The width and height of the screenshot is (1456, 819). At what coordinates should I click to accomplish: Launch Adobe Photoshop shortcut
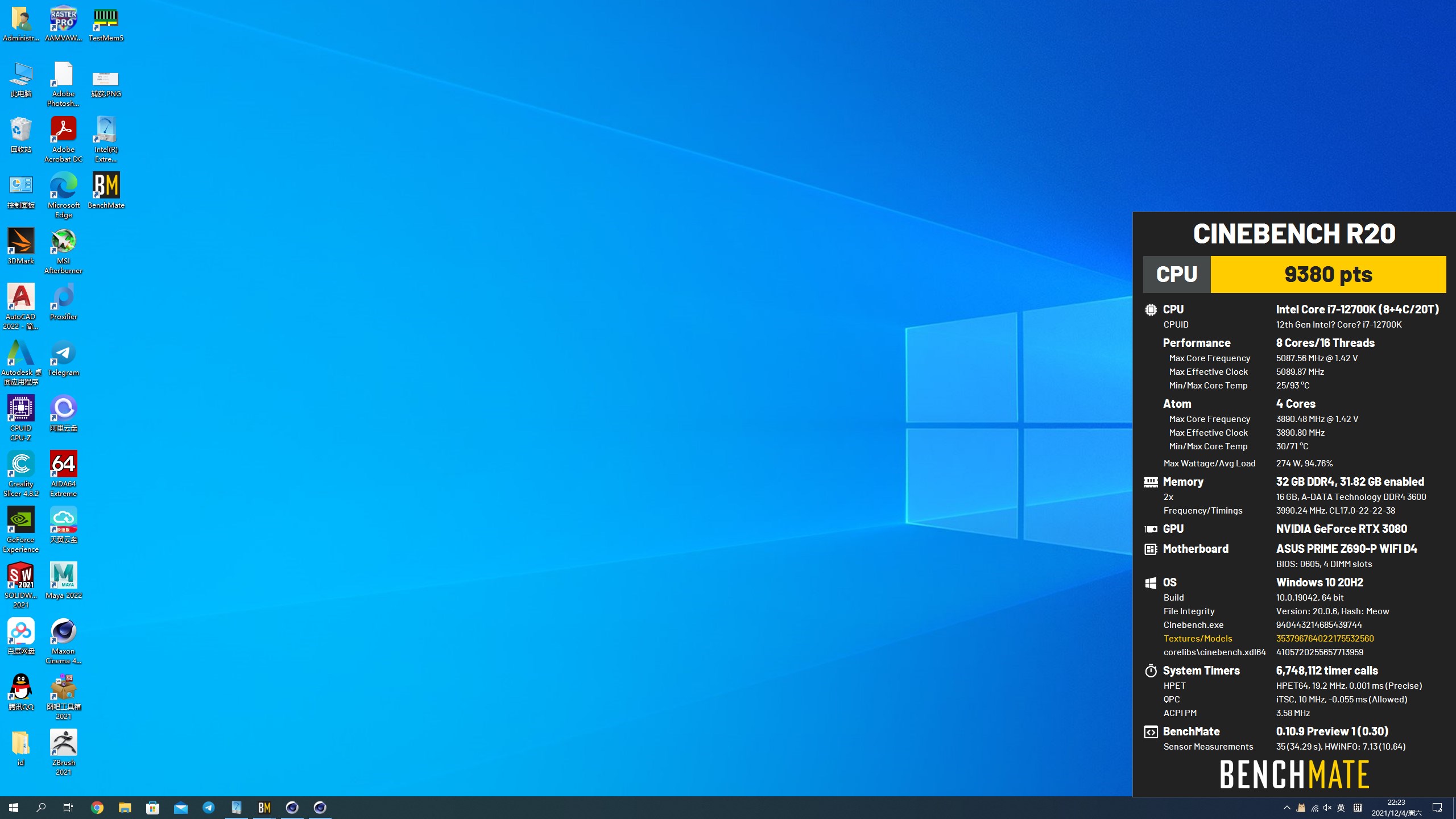click(63, 84)
